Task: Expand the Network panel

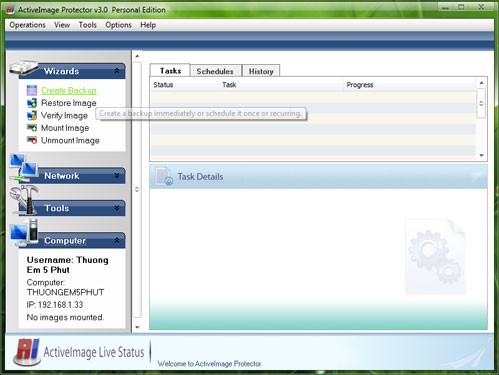Action: [117, 175]
